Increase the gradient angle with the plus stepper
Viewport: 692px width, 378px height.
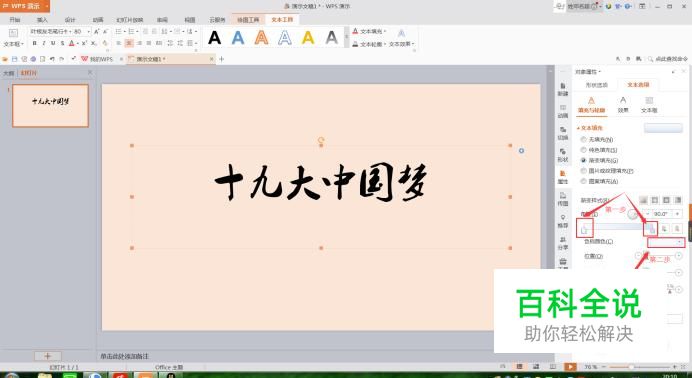[x=677, y=214]
